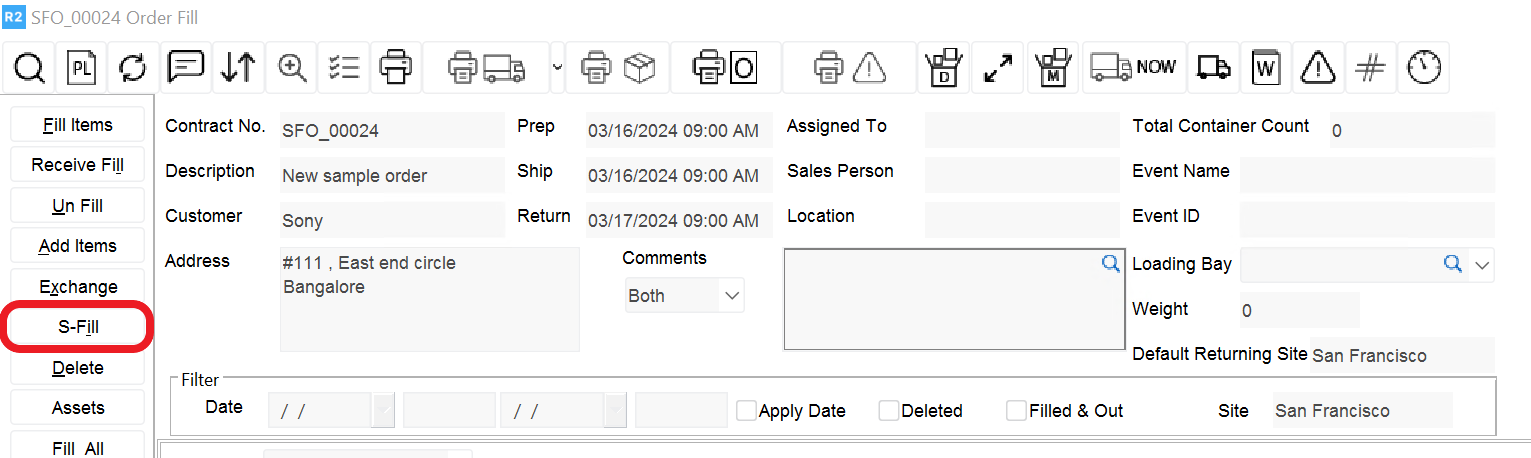Click the Fill Items button
The image size is (1531, 458).
pyautogui.click(x=78, y=125)
